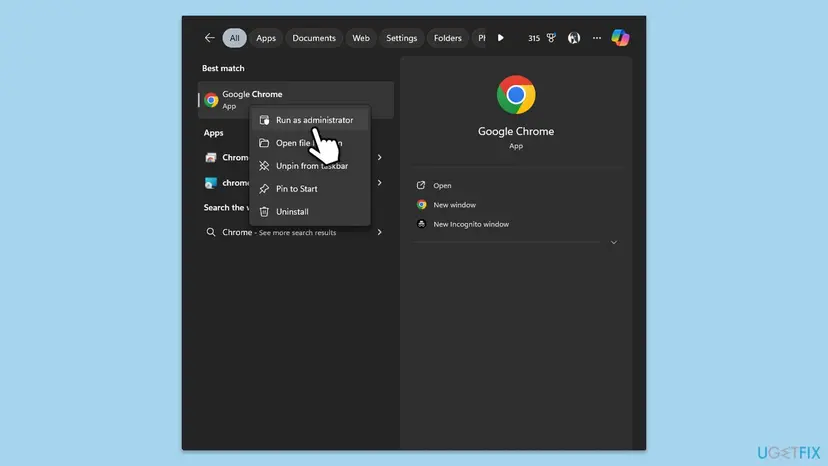828x466 pixels.
Task: Expand second chrome app result chevron
Action: pyautogui.click(x=379, y=183)
